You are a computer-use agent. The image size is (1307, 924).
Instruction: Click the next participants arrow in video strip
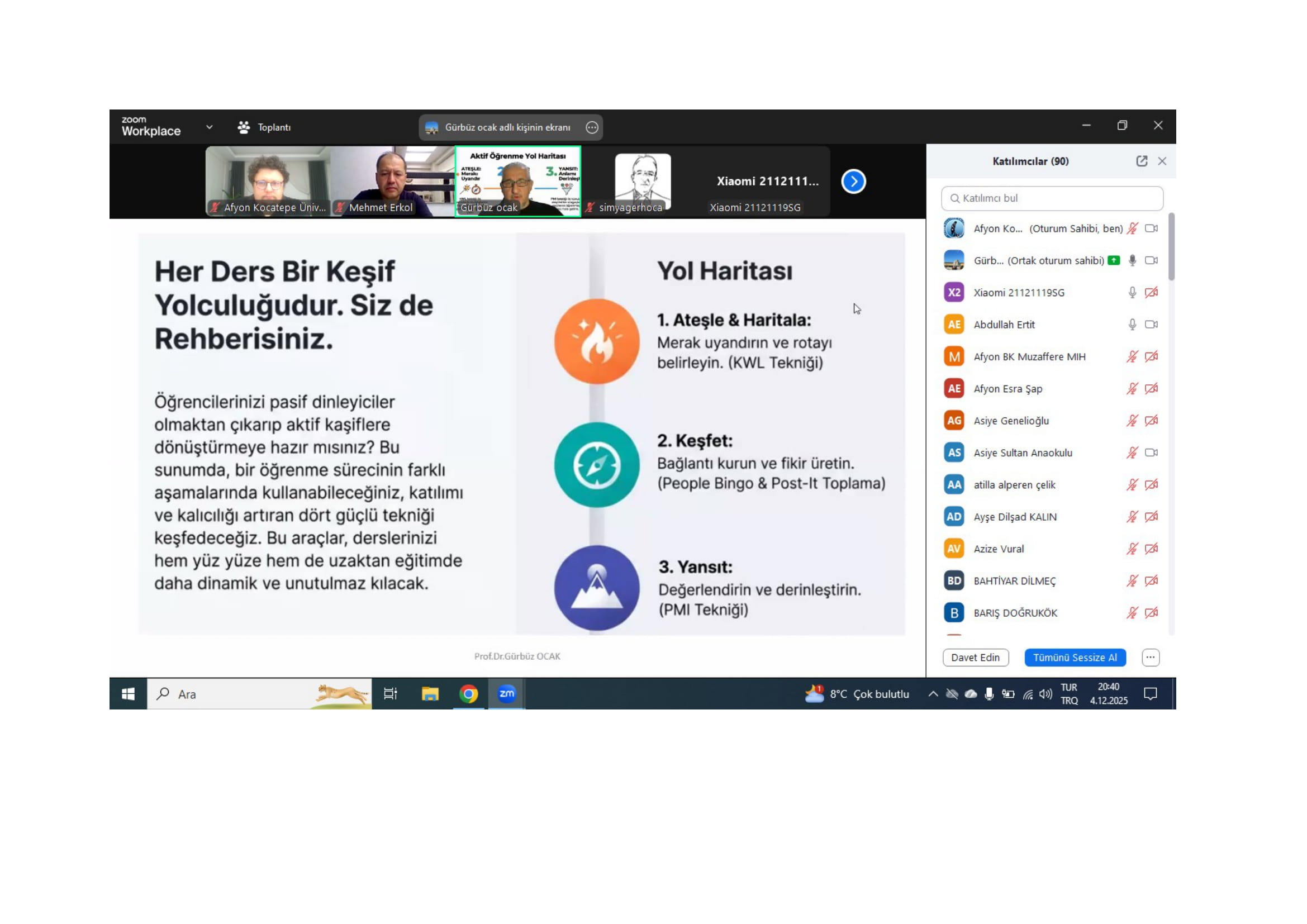853,182
